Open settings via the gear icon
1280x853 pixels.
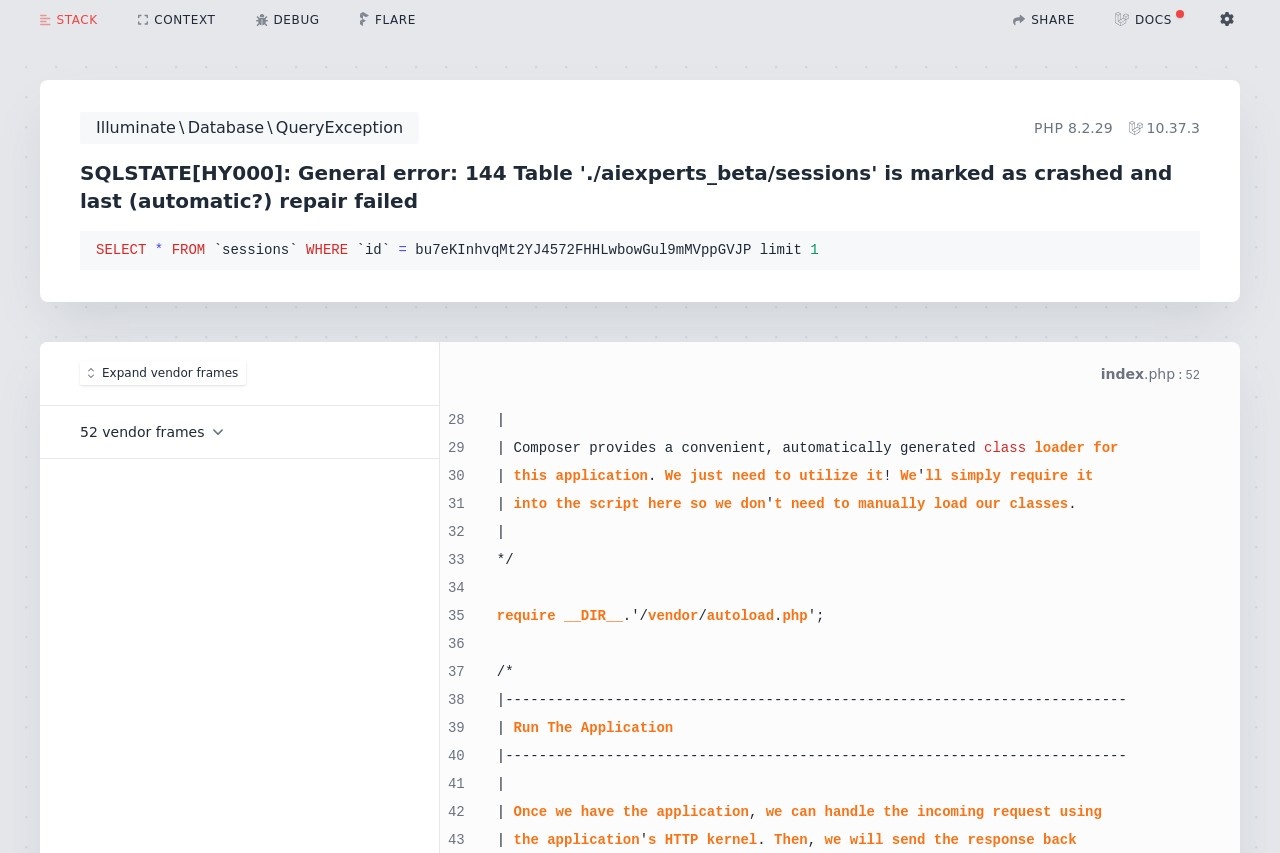1227,19
